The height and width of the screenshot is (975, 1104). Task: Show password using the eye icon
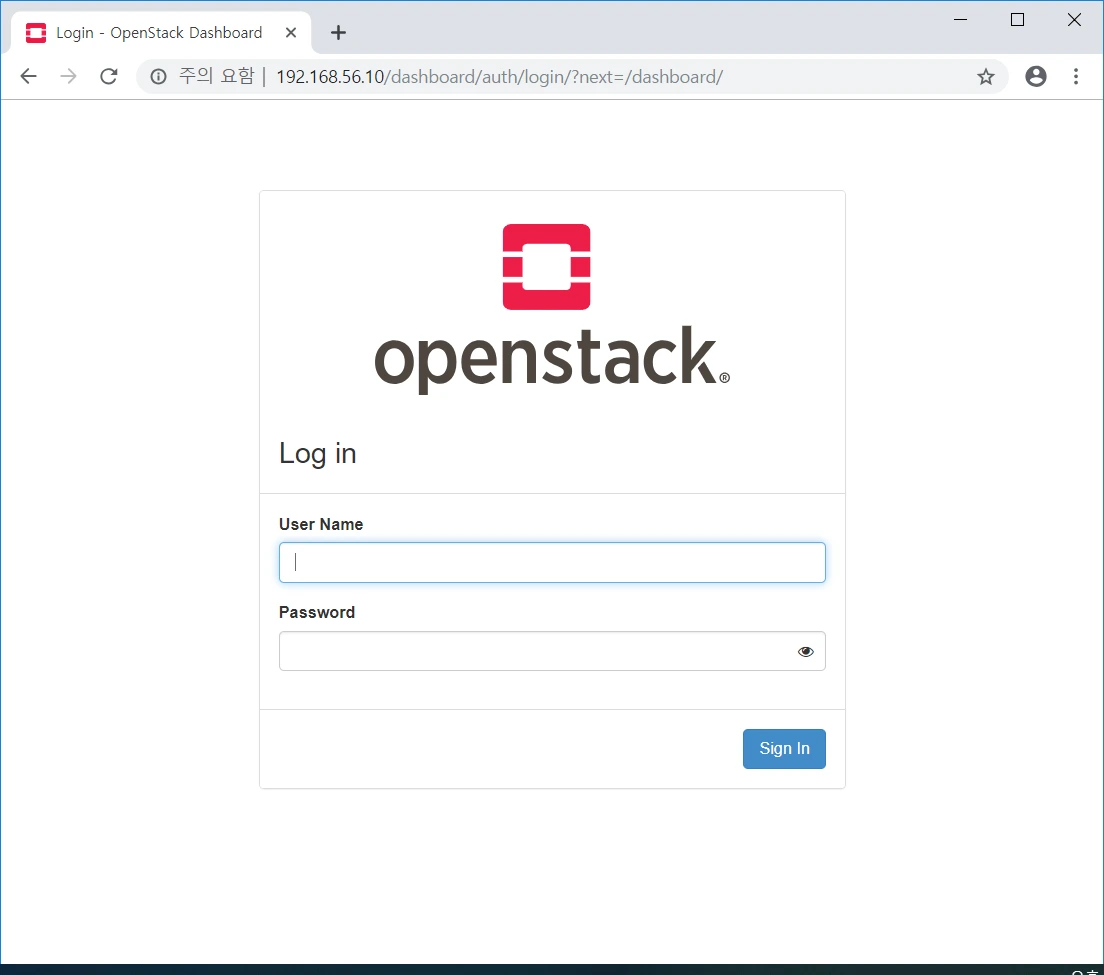[805, 651]
